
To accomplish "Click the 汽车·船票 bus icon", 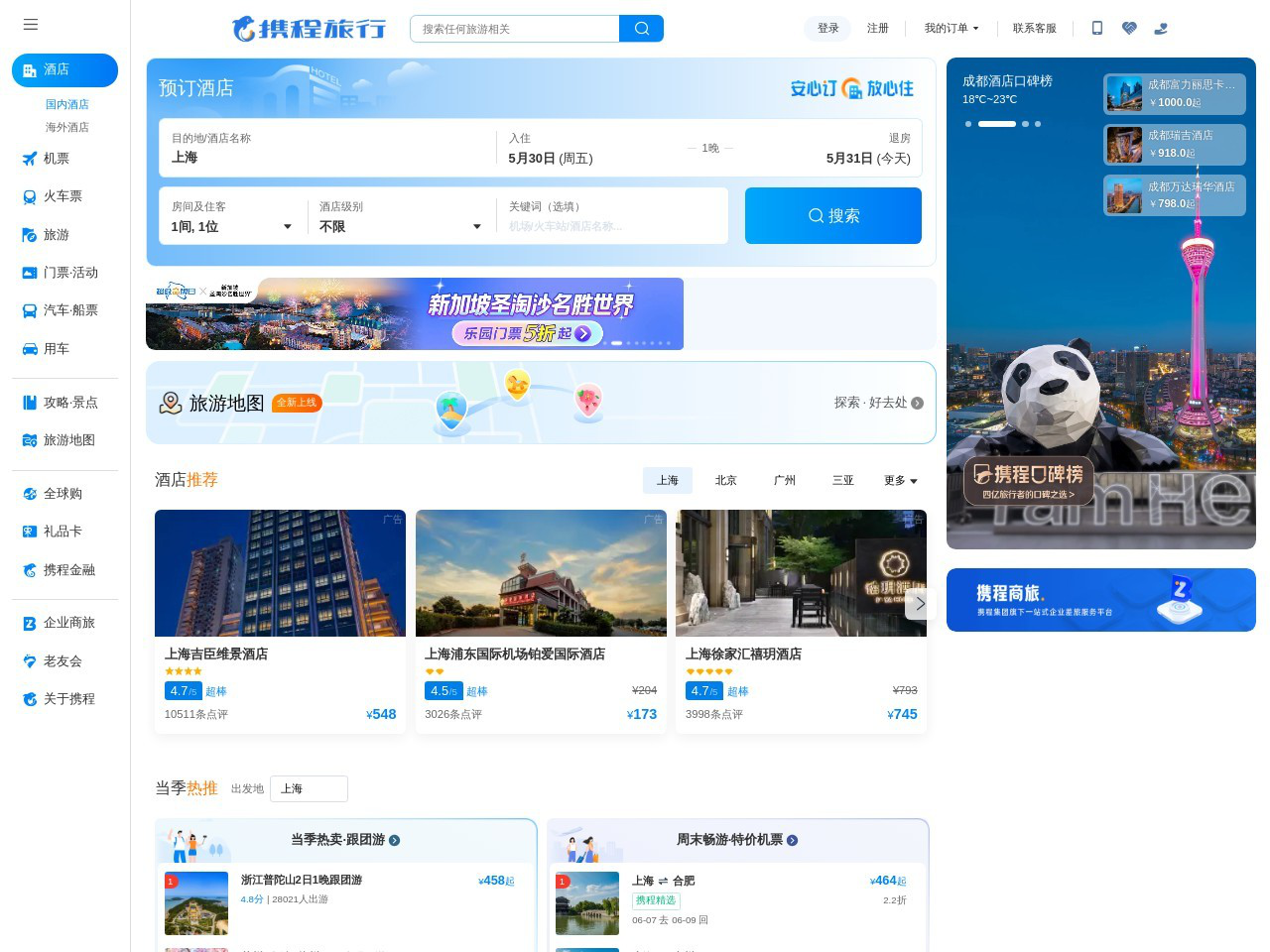I will [30, 310].
